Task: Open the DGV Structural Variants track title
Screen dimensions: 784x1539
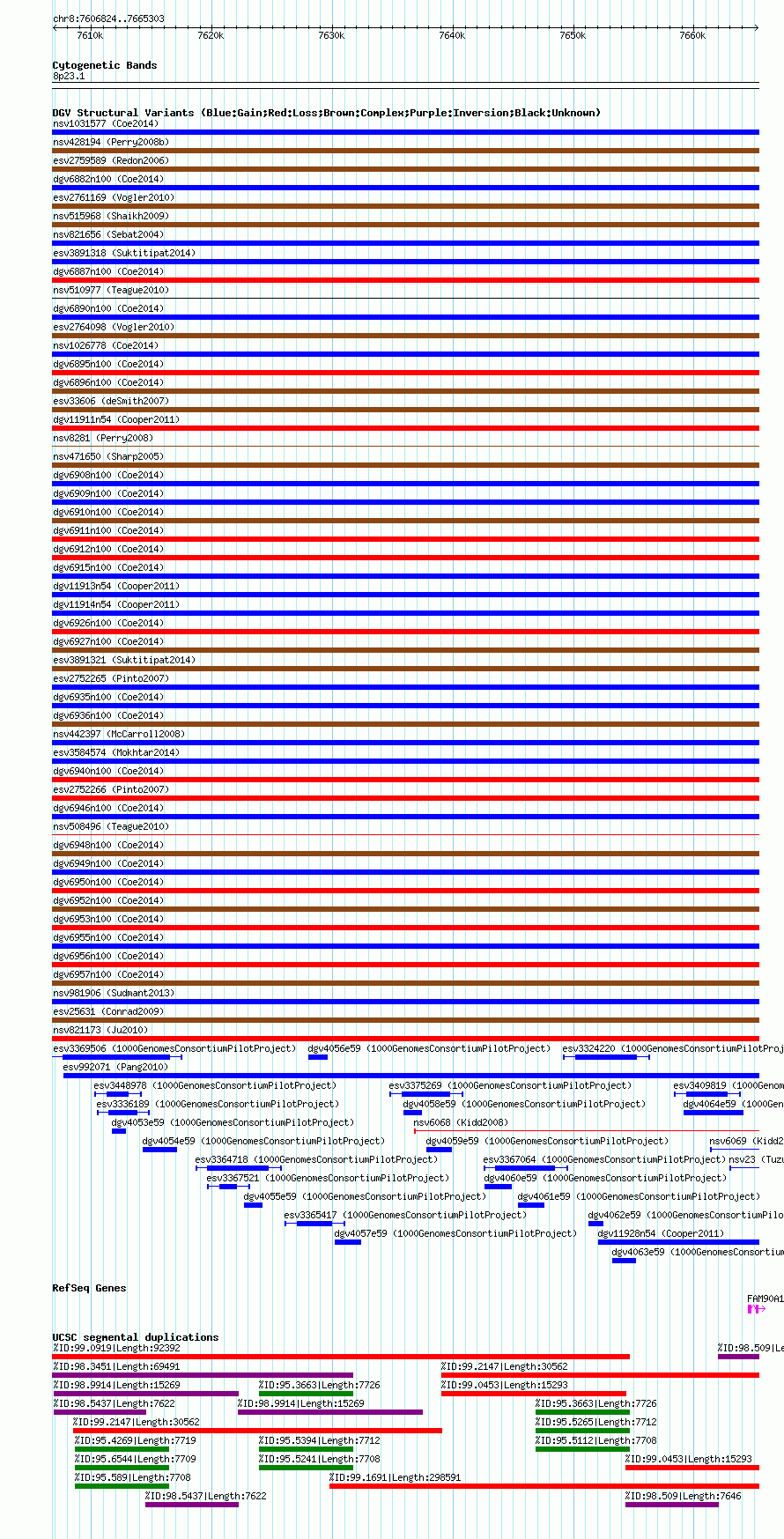Action: click(x=327, y=113)
